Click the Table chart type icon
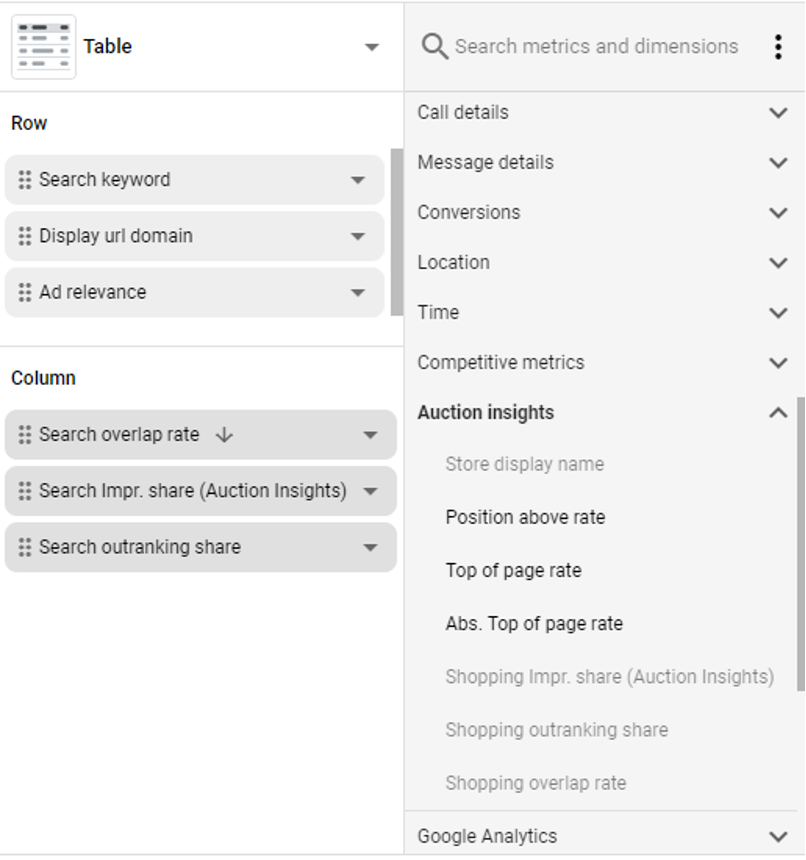806x860 pixels. point(43,46)
